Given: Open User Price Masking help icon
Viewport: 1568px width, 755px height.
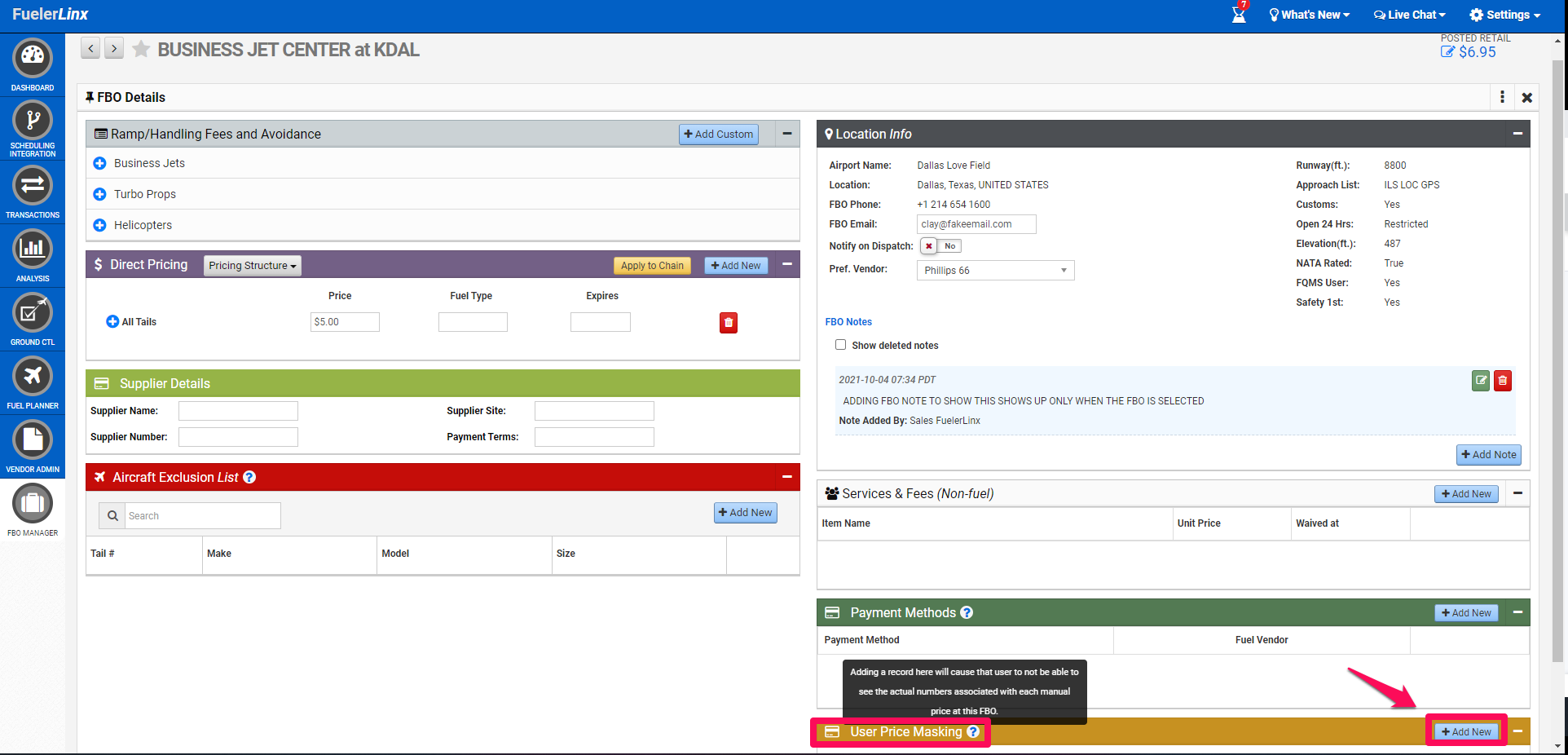Looking at the screenshot, I should [973, 731].
